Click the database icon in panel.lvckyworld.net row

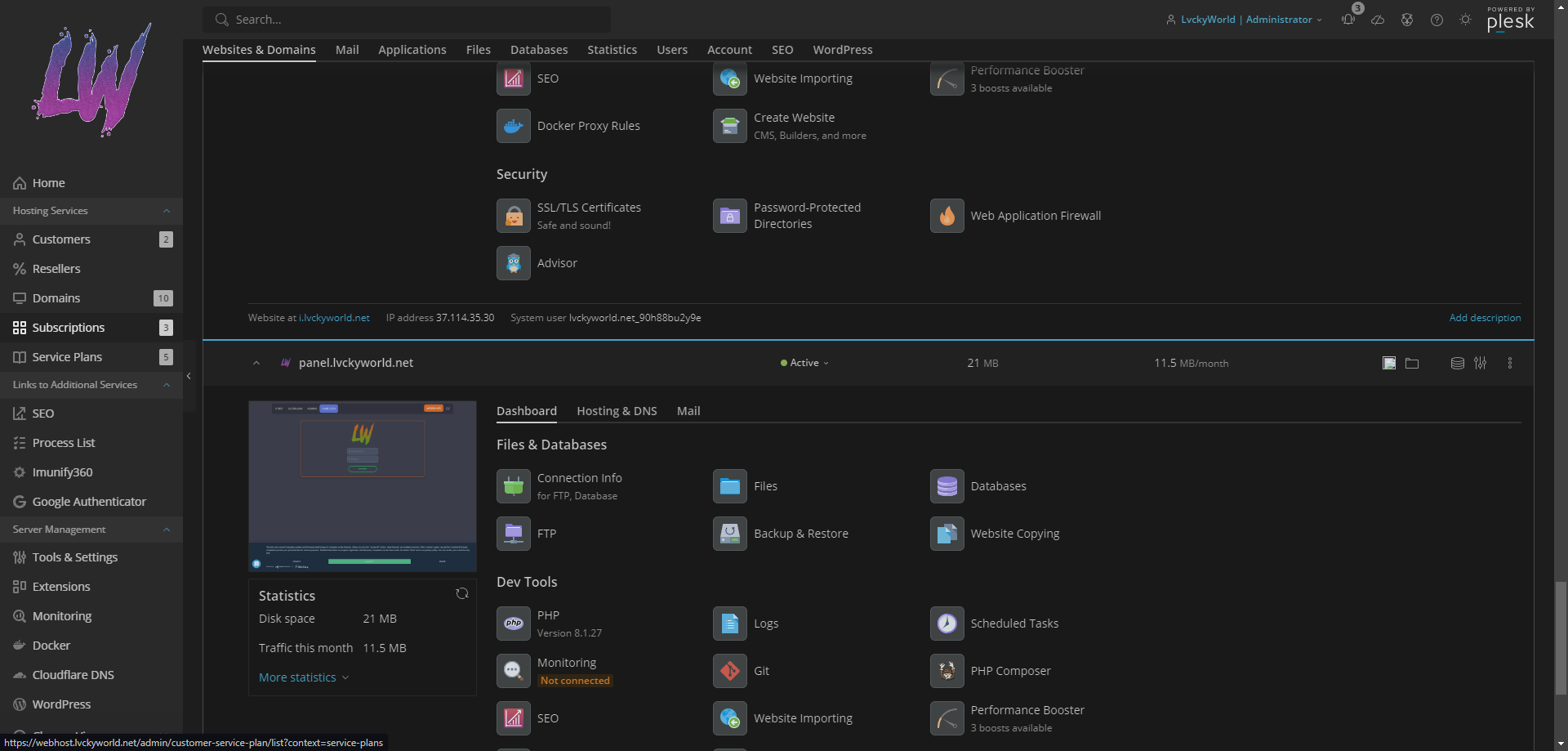click(x=1457, y=363)
